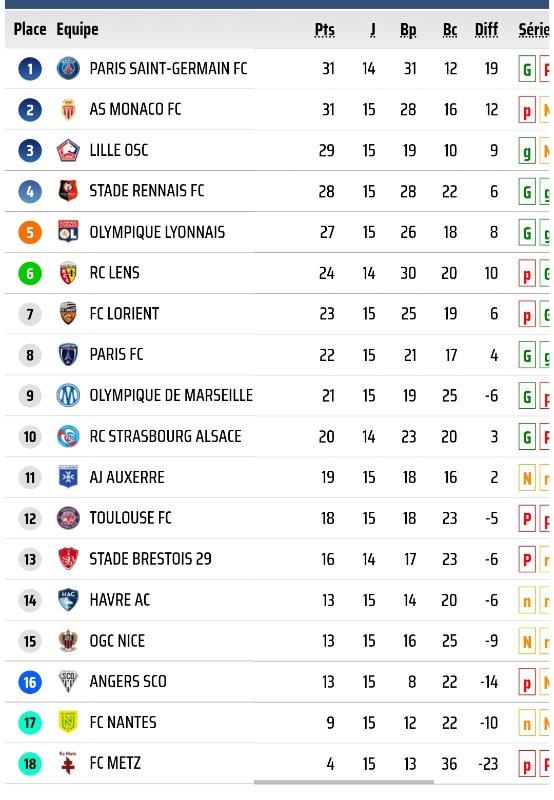The height and width of the screenshot is (800, 554).
Task: Open the PARIS FC team link
Action: click(x=116, y=355)
